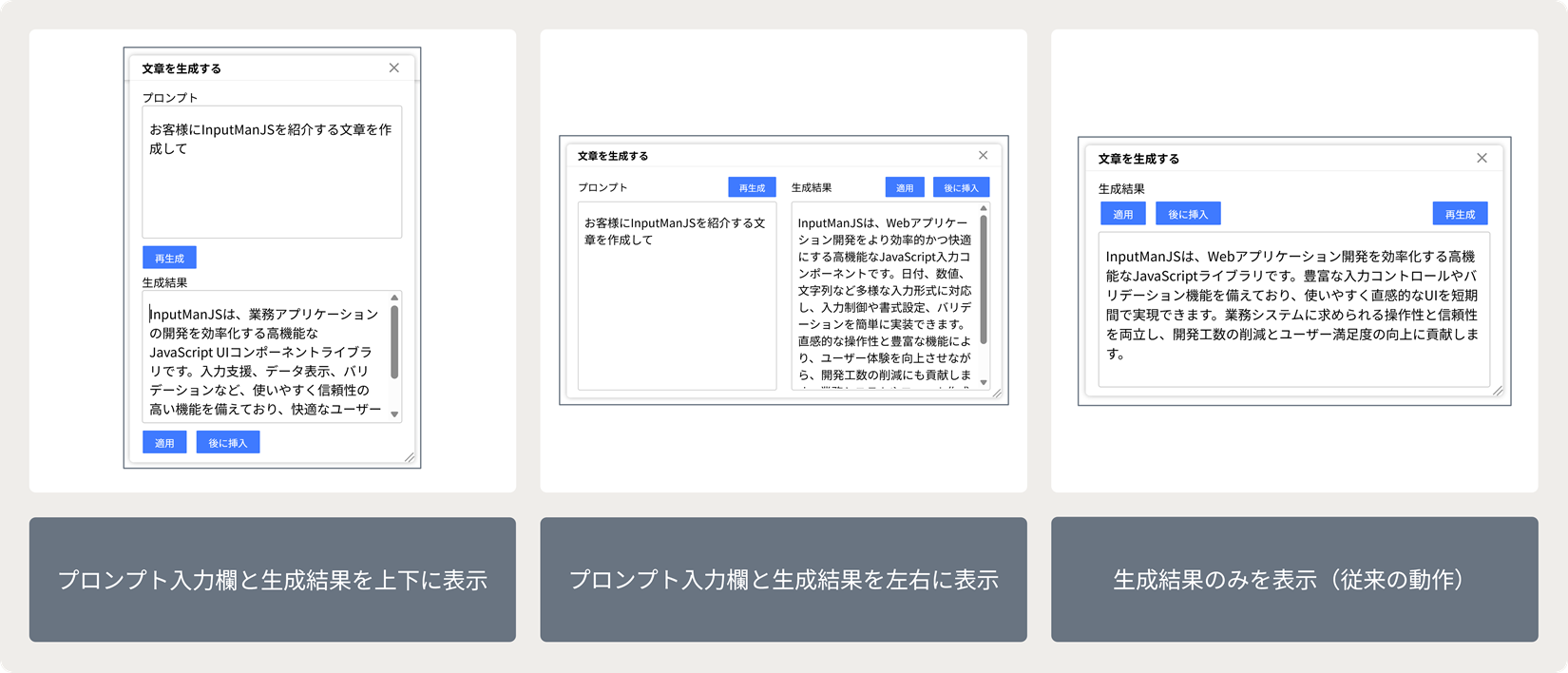Screen dimensions: 1568x673
Task: Click scroll-down arrow in vertical-layout result box
Action: pos(394,414)
